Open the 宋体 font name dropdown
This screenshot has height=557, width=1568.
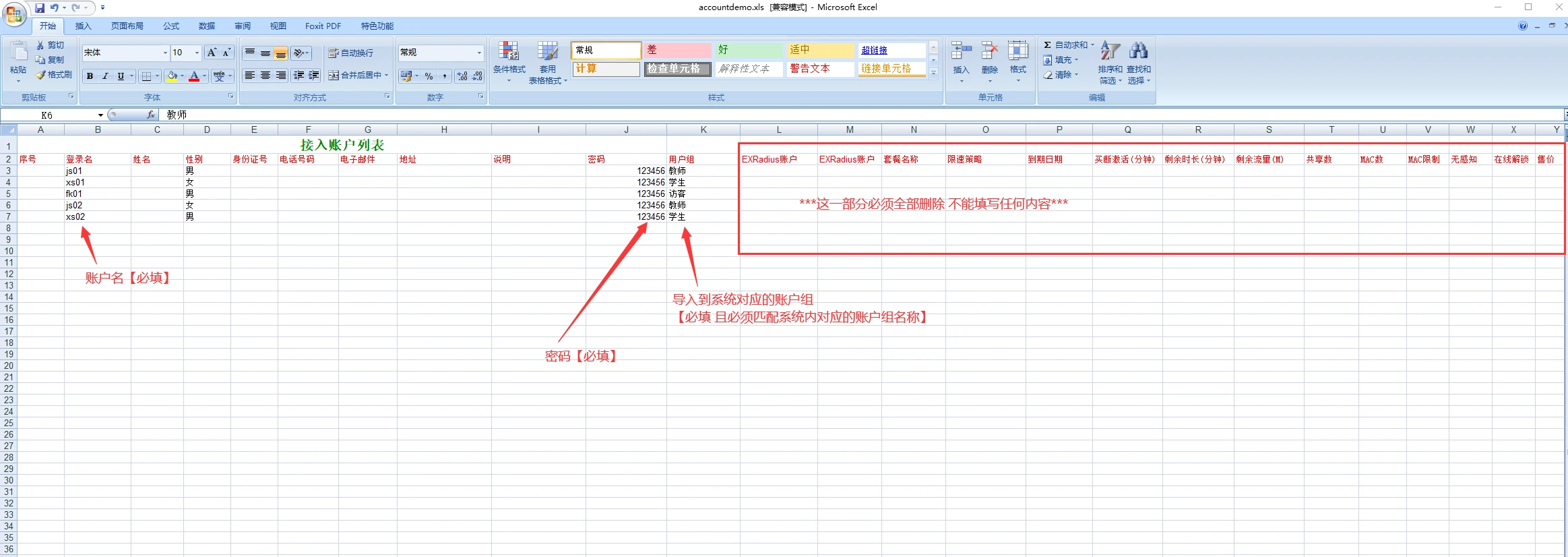pyautogui.click(x=165, y=53)
